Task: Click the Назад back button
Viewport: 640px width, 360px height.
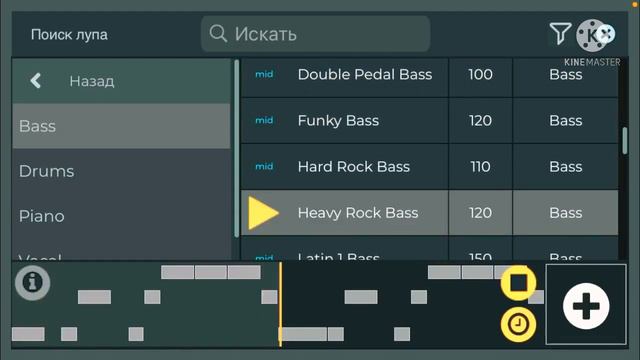Action: click(121, 81)
